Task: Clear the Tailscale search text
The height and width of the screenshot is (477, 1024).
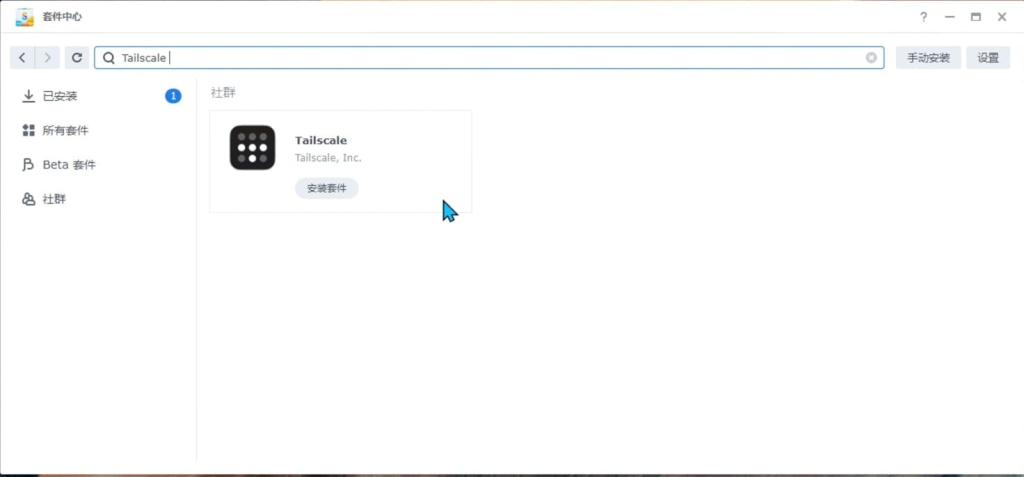Action: [871, 58]
